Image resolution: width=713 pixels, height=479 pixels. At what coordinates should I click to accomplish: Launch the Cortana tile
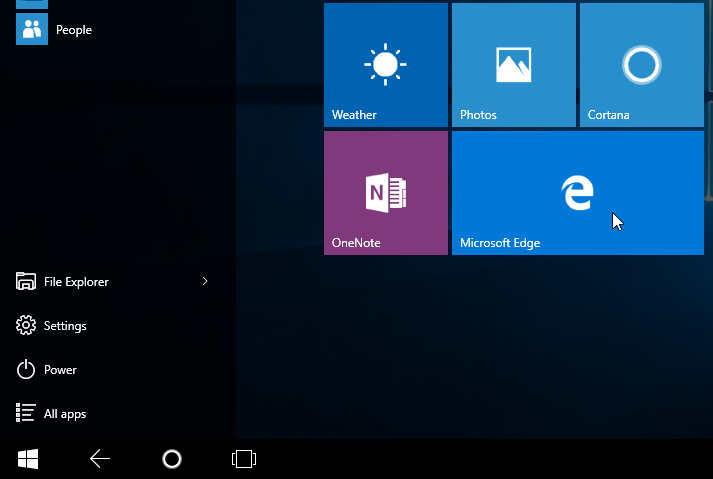click(642, 65)
